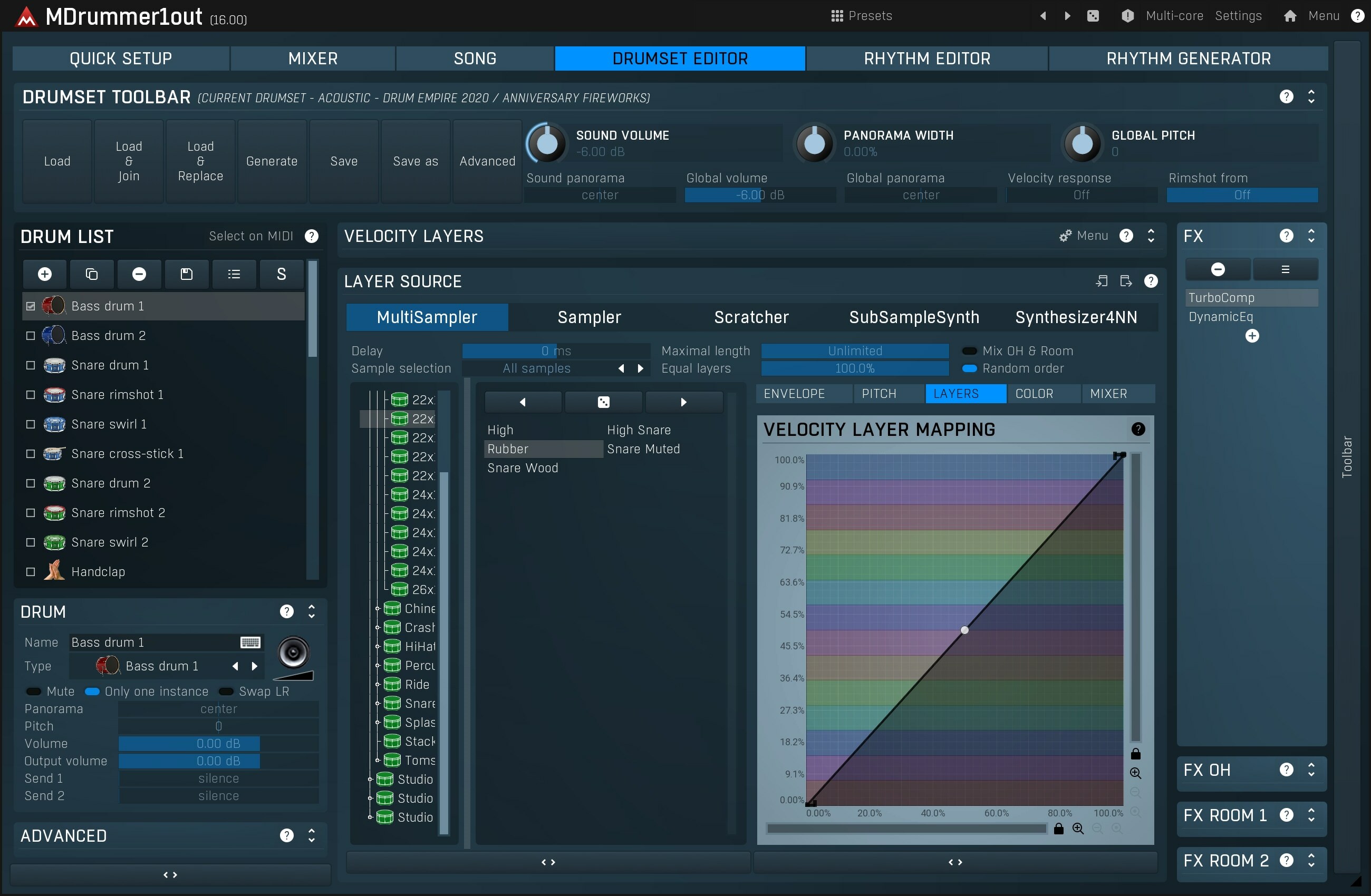The width and height of the screenshot is (1371, 896).
Task: Open the PITCH tab in velocity layers
Action: pyautogui.click(x=880, y=393)
